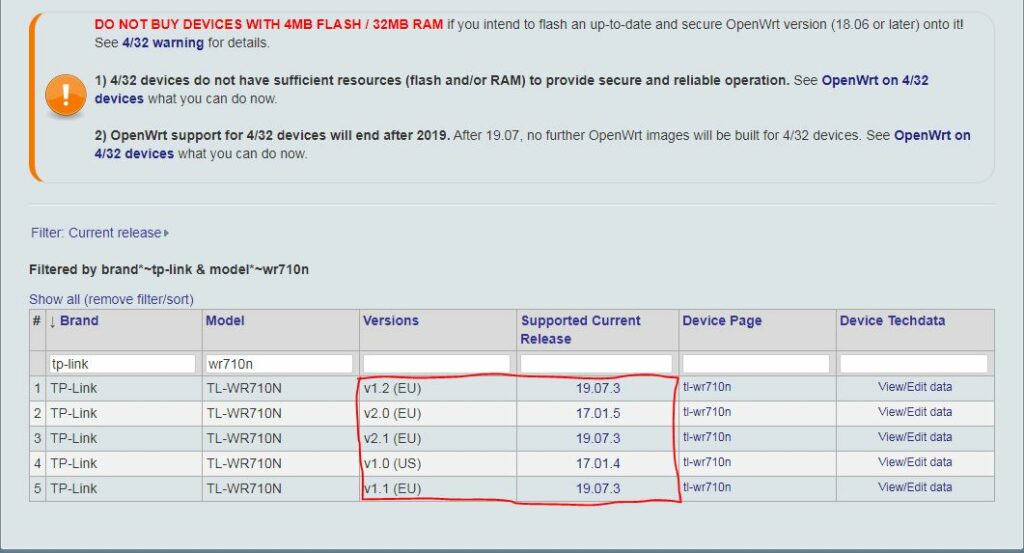This screenshot has width=1024, height=553.
Task: Focus the Device Techdata filter field
Action: pyautogui.click(x=914, y=364)
